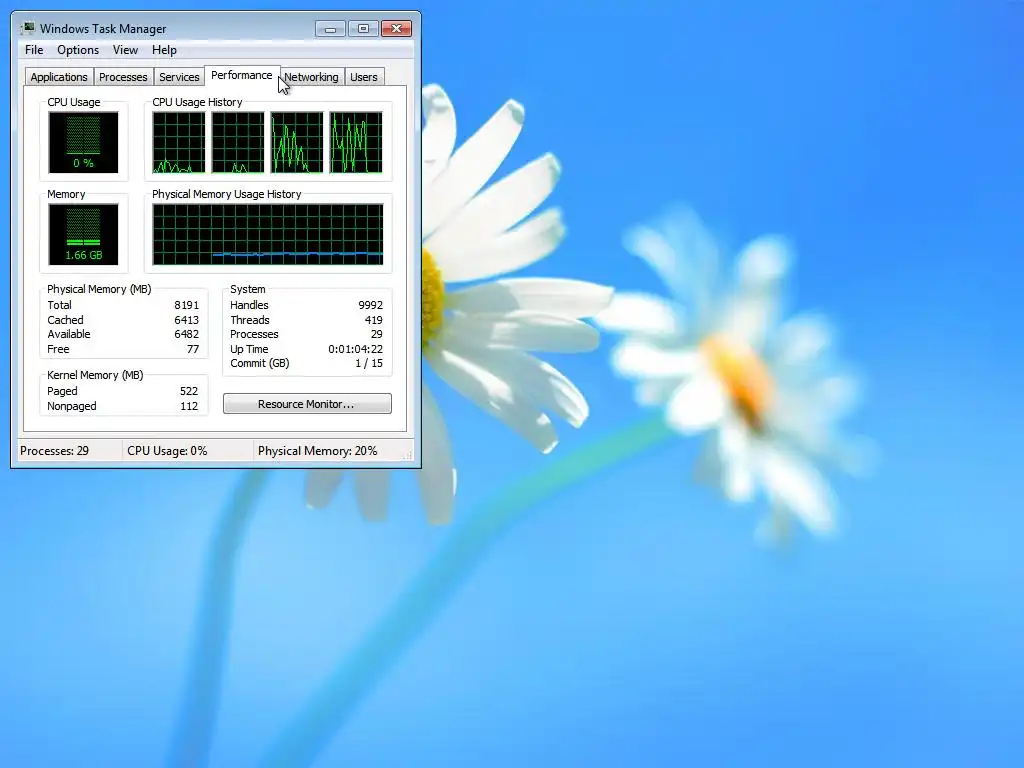Click the Threads value 419
Screen dimensions: 1024x768
[x=374, y=320]
